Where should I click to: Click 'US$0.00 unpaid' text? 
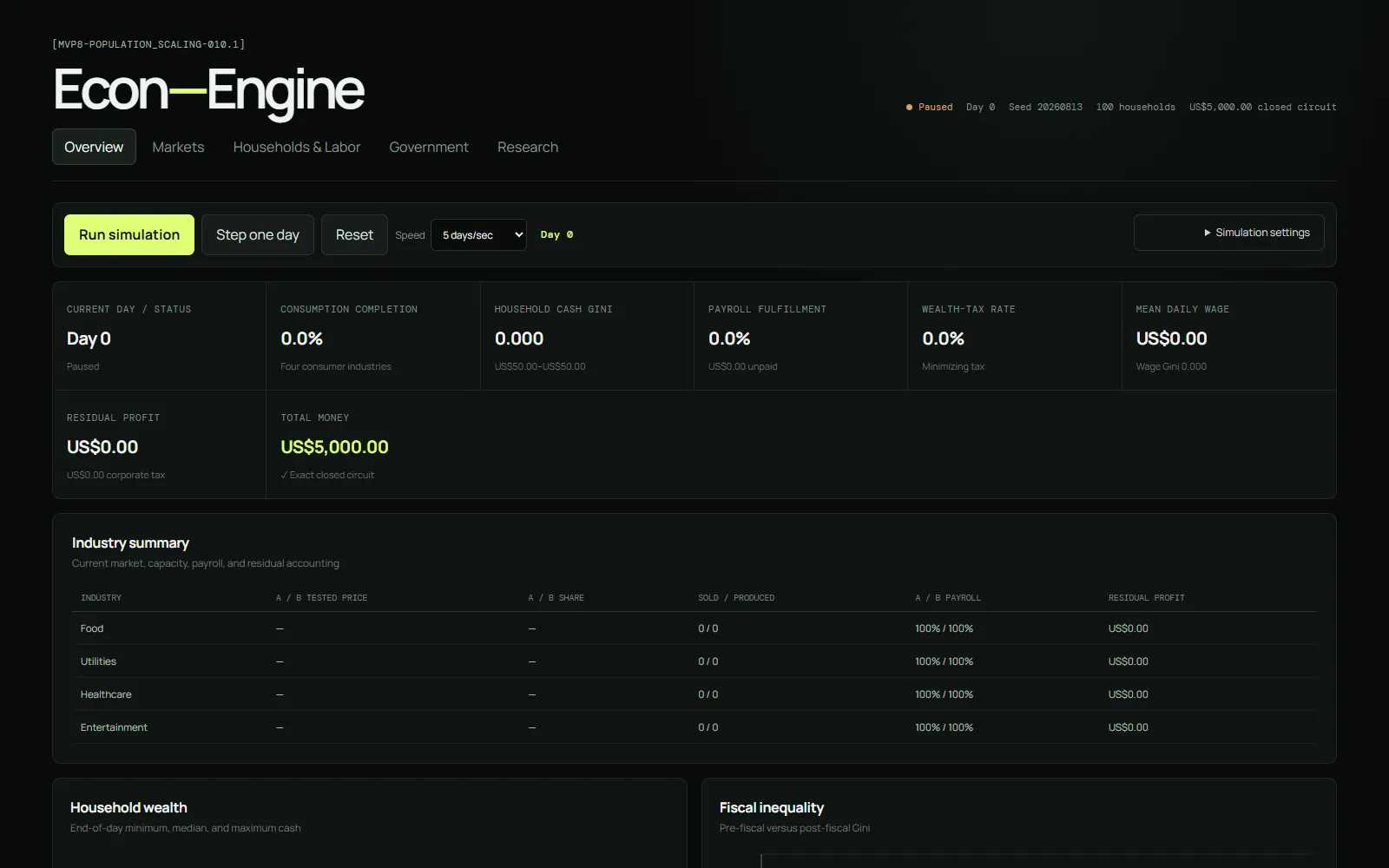pos(743,366)
